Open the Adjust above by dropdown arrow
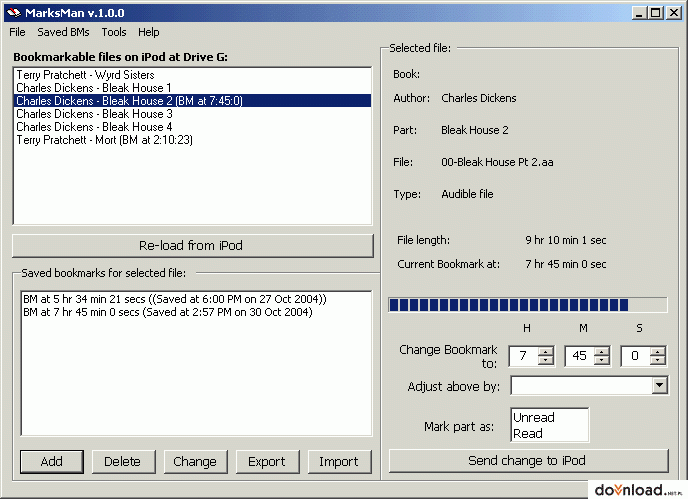Screen dimensions: 688x499 [x=659, y=386]
